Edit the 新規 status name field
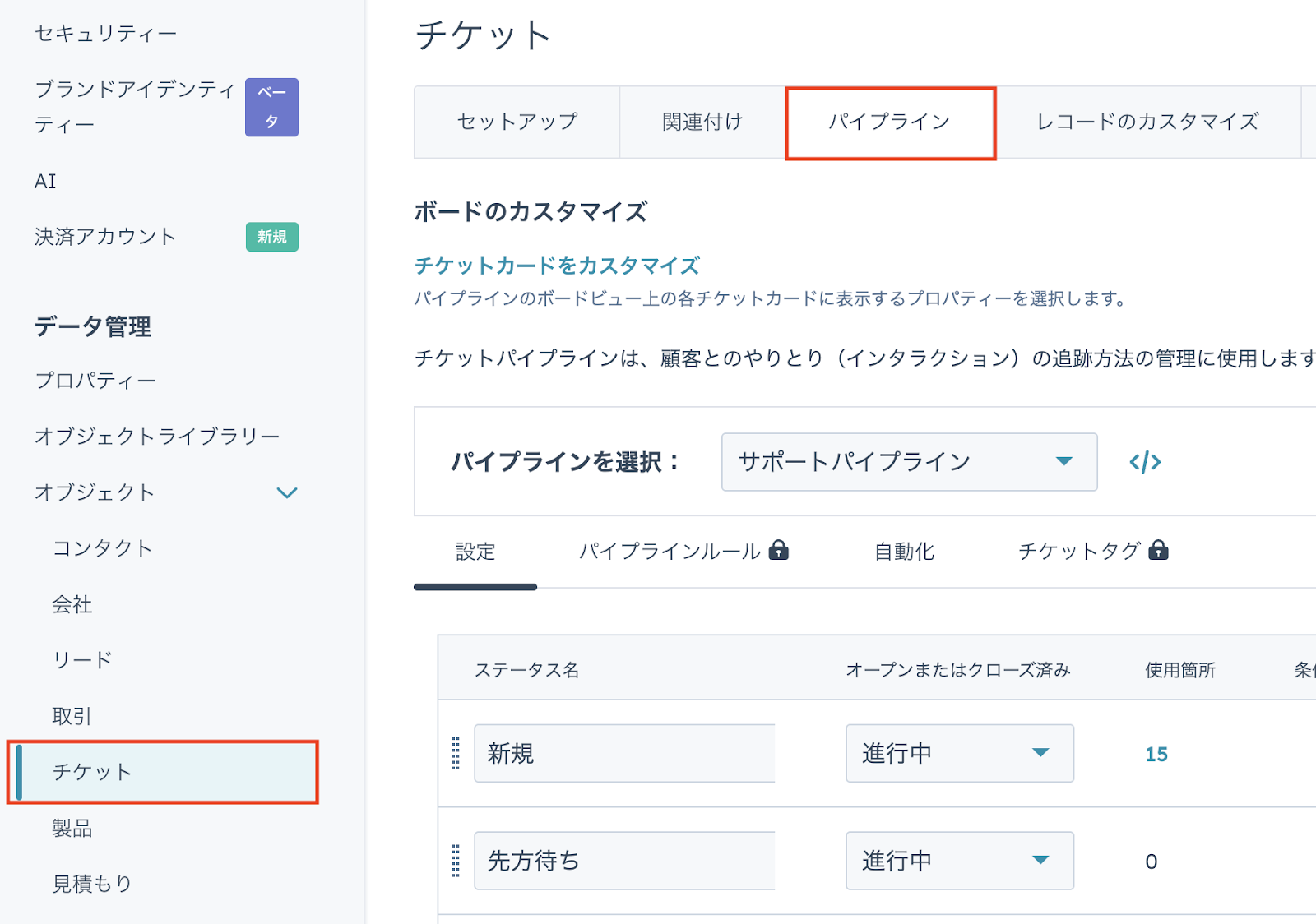Viewport: 1316px width, 924px height. click(x=624, y=753)
